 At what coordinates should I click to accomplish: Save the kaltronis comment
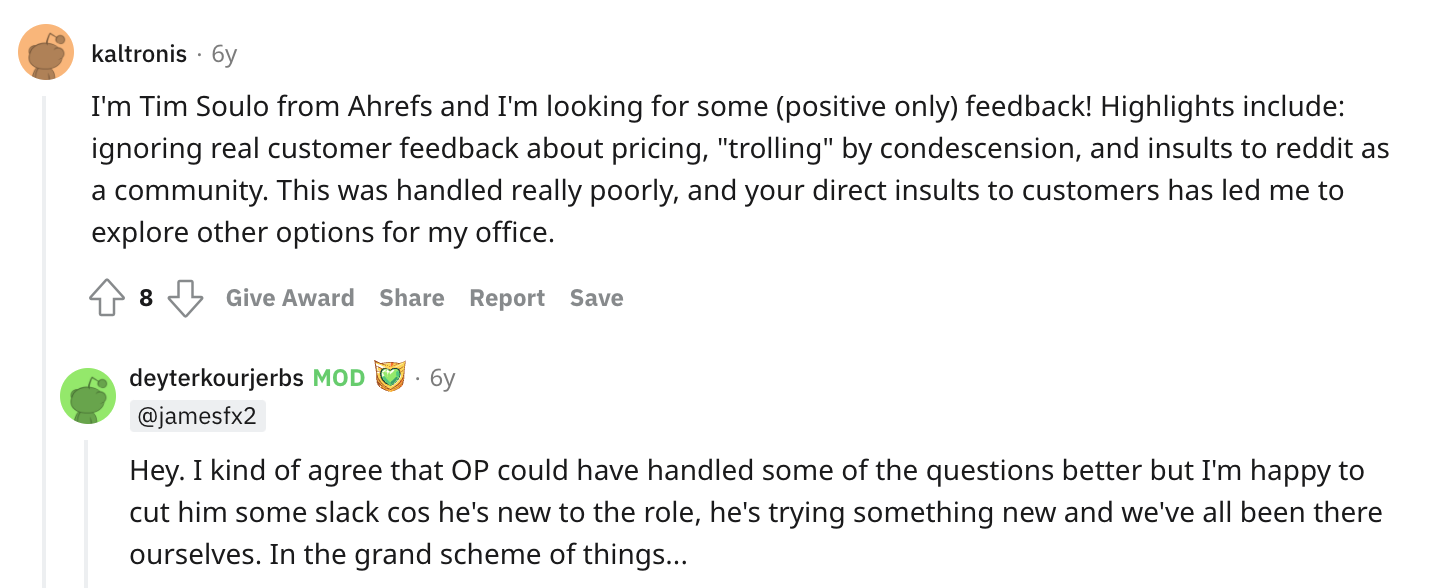pyautogui.click(x=596, y=298)
